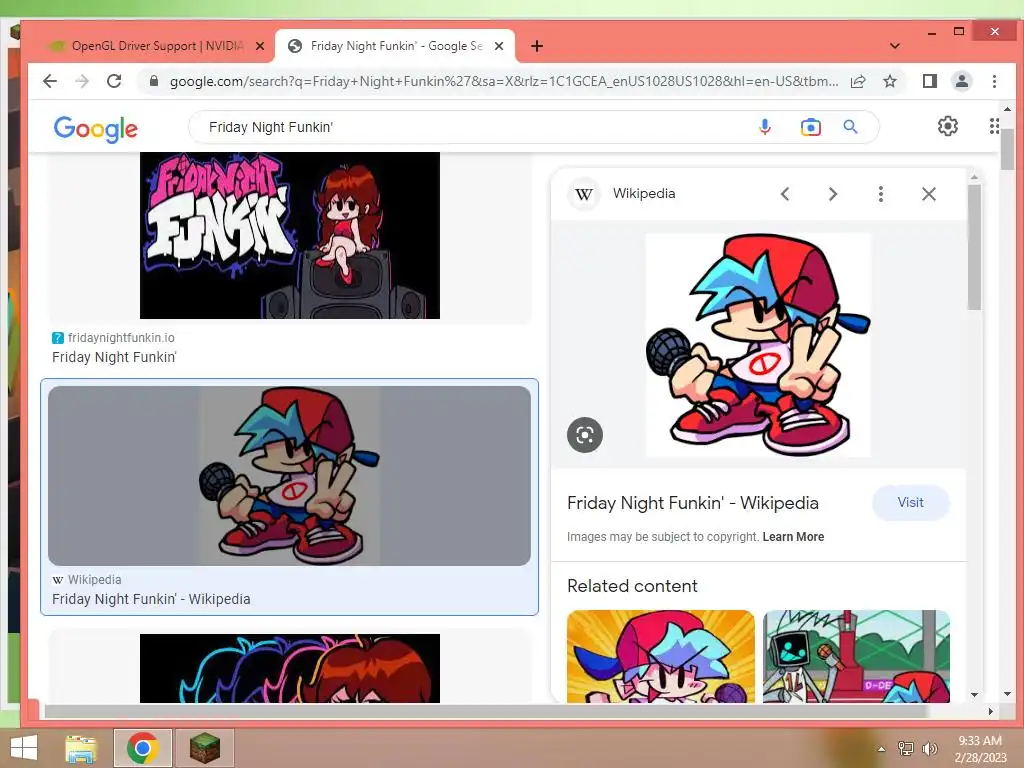Viewport: 1024px width, 768px height.
Task: Open the yellow-background related content image
Action: pyautogui.click(x=660, y=656)
